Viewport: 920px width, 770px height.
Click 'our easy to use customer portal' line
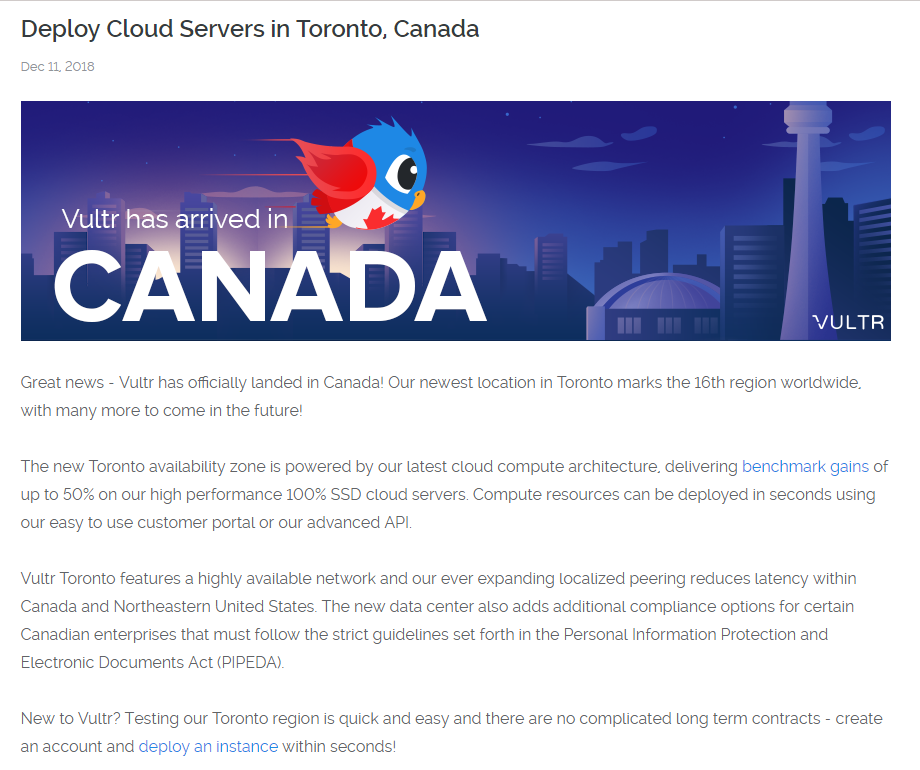pyautogui.click(x=217, y=522)
